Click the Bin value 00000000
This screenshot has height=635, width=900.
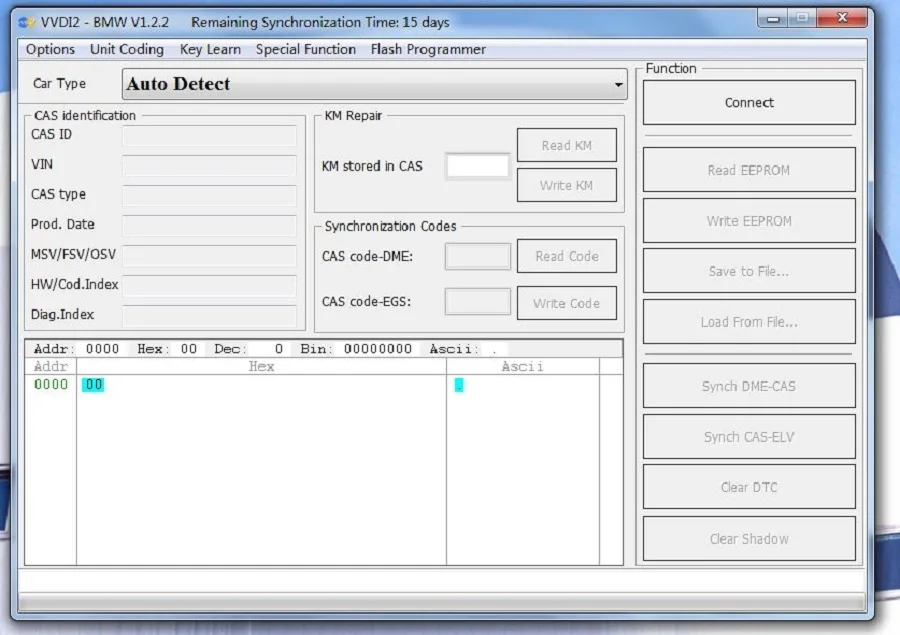378,349
